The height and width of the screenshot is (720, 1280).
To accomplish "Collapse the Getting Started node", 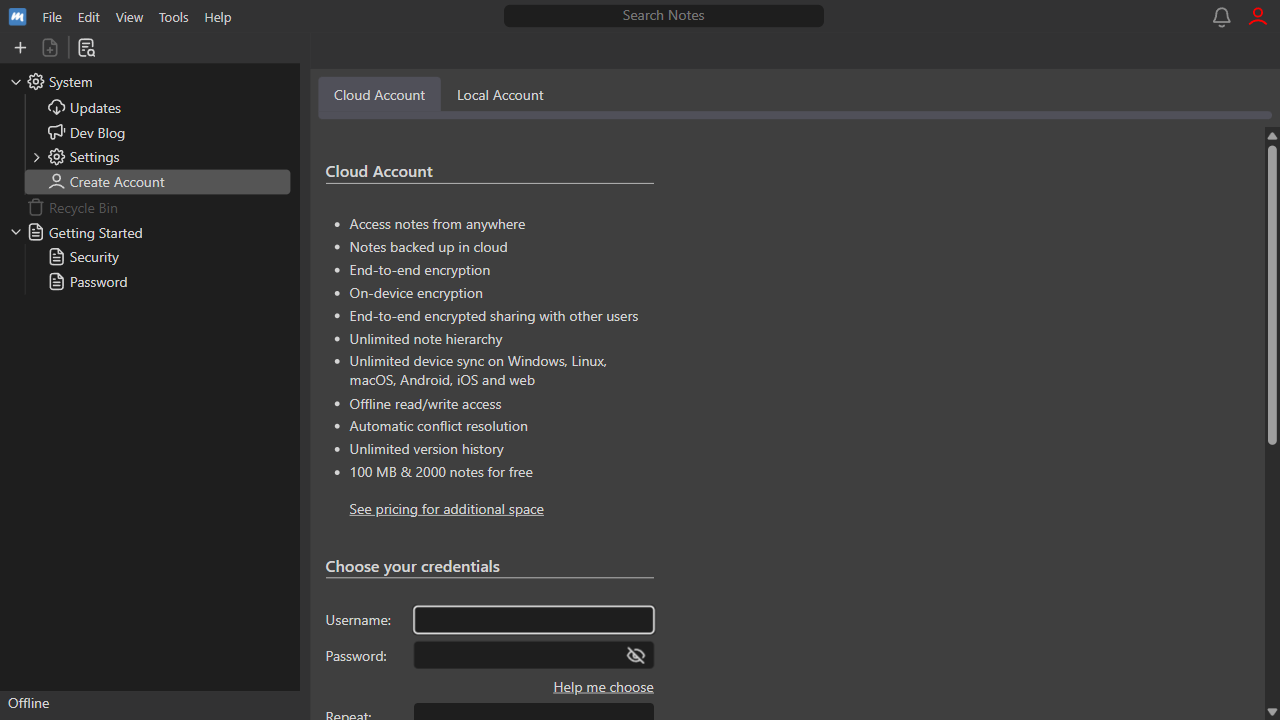I will 16,233.
